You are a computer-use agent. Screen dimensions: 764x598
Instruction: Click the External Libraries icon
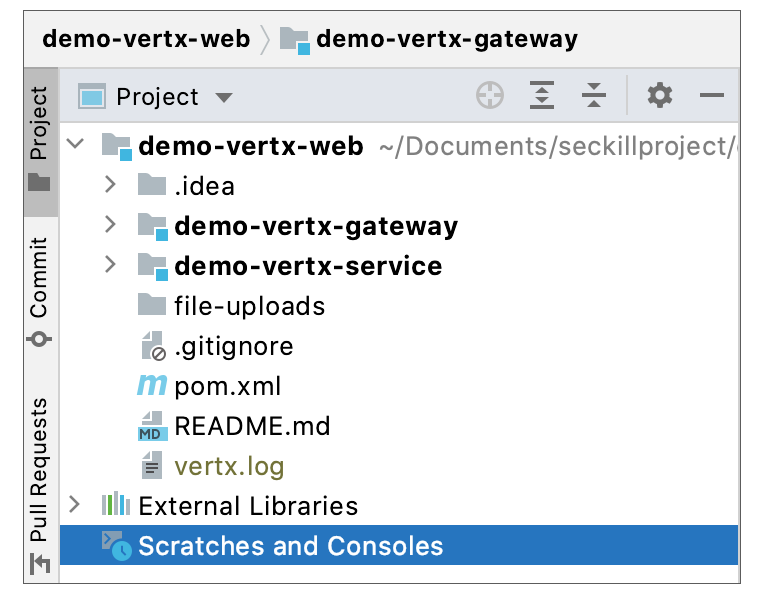pyautogui.click(x=116, y=506)
